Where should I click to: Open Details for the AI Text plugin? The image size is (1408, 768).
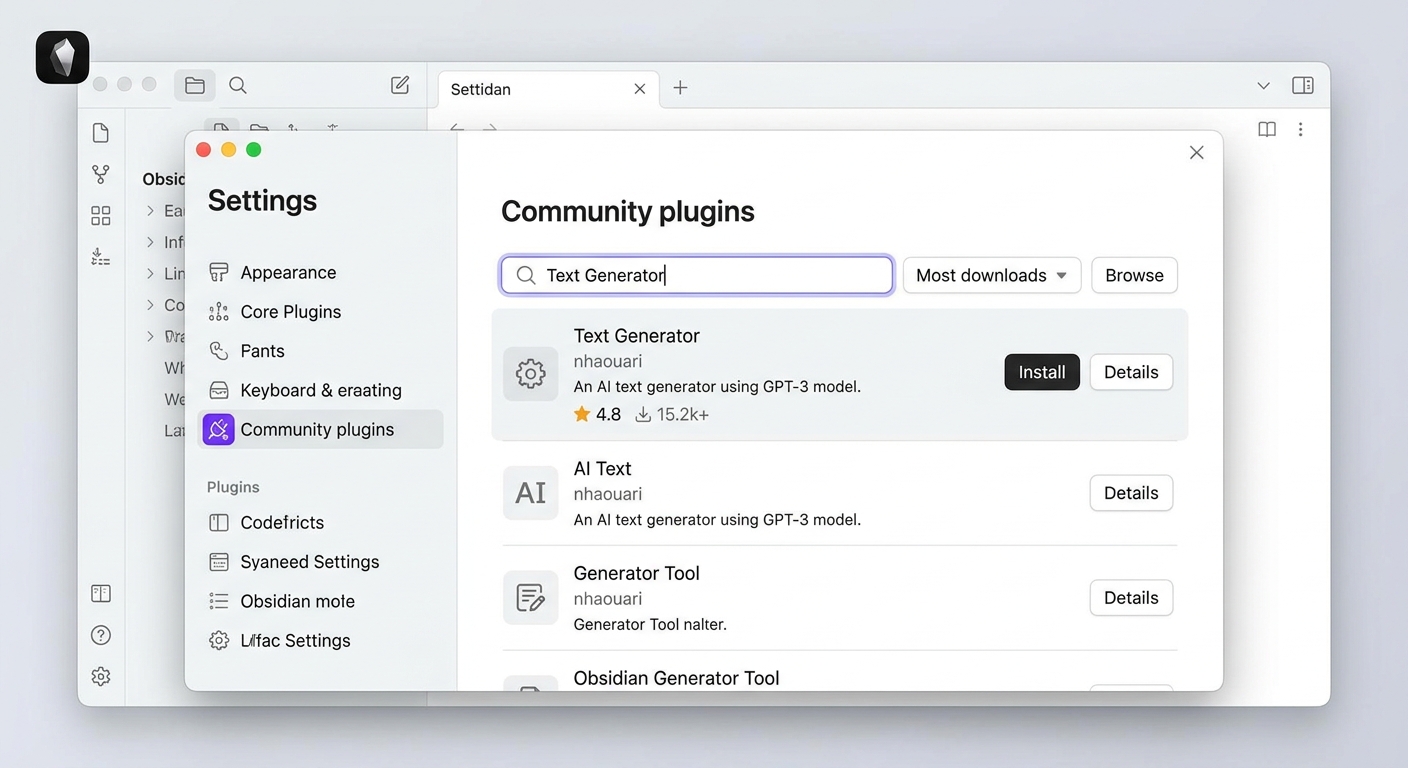point(1131,493)
